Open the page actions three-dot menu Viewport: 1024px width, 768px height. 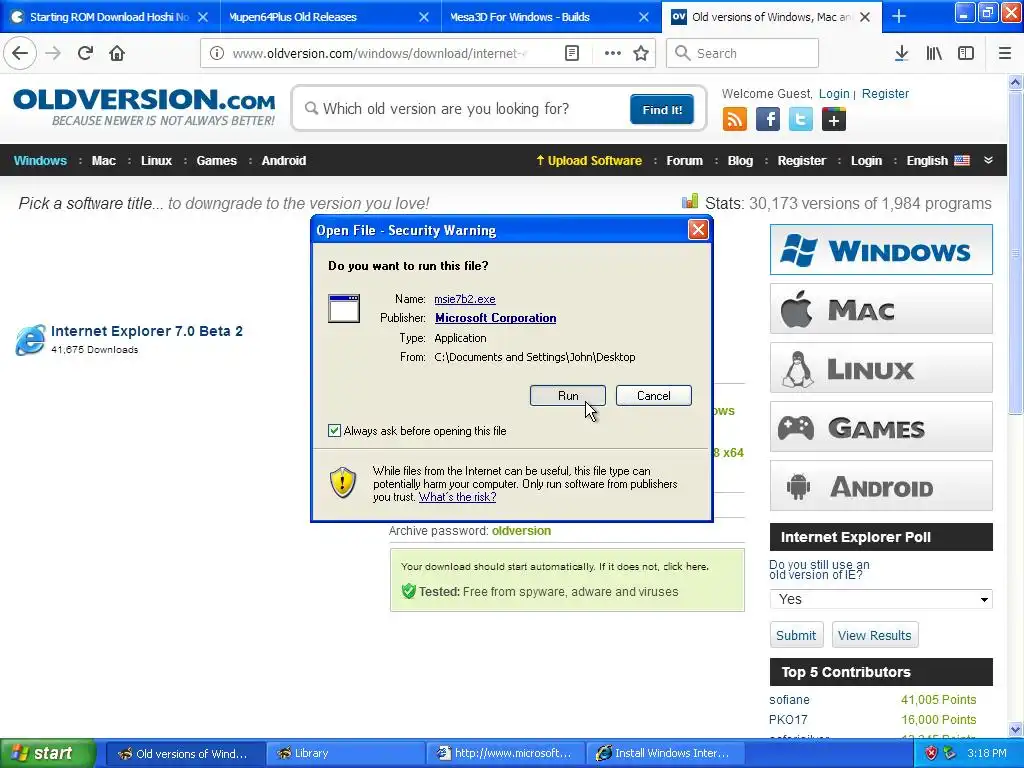click(x=612, y=53)
